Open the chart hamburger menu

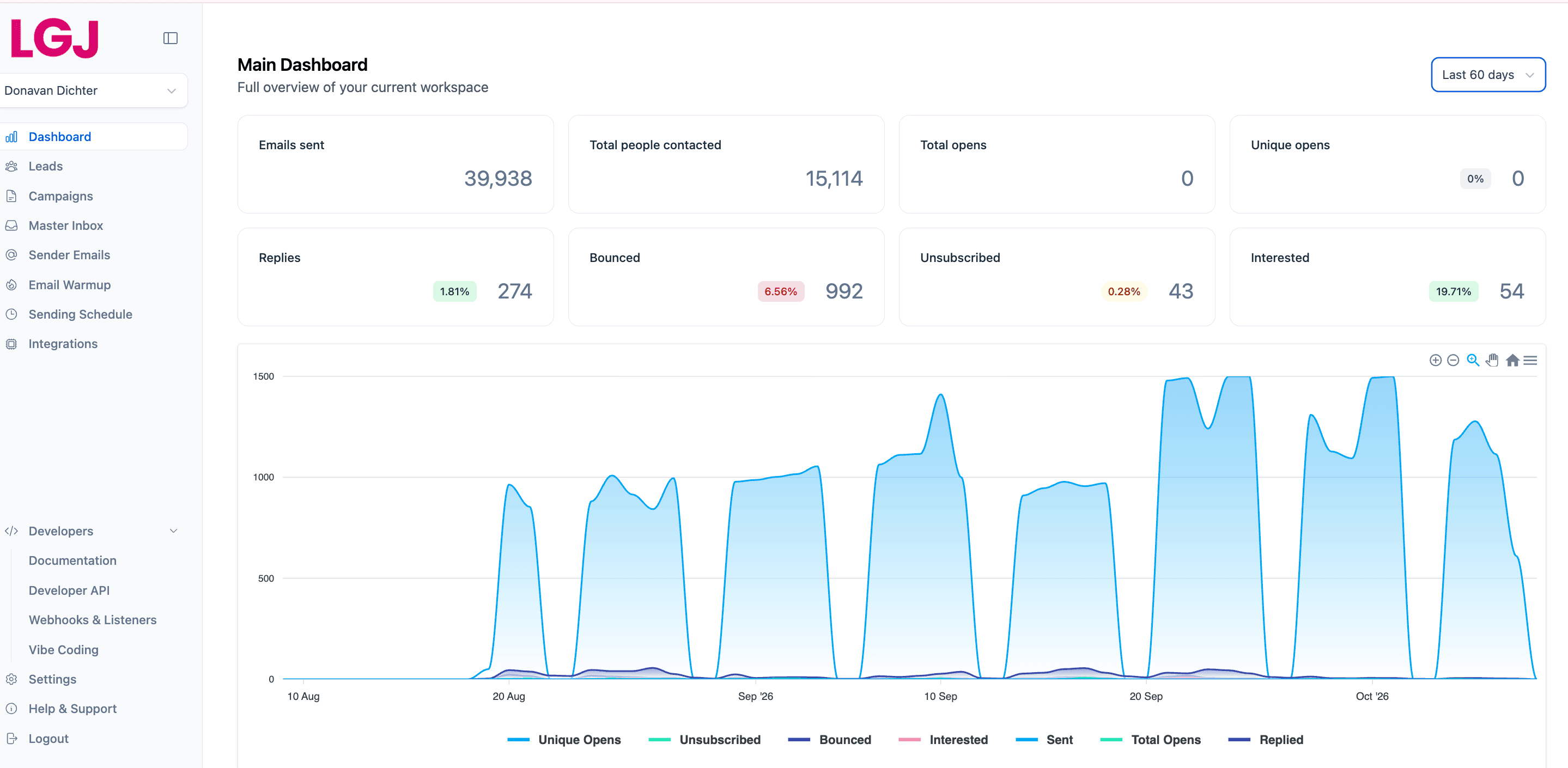click(1530, 360)
